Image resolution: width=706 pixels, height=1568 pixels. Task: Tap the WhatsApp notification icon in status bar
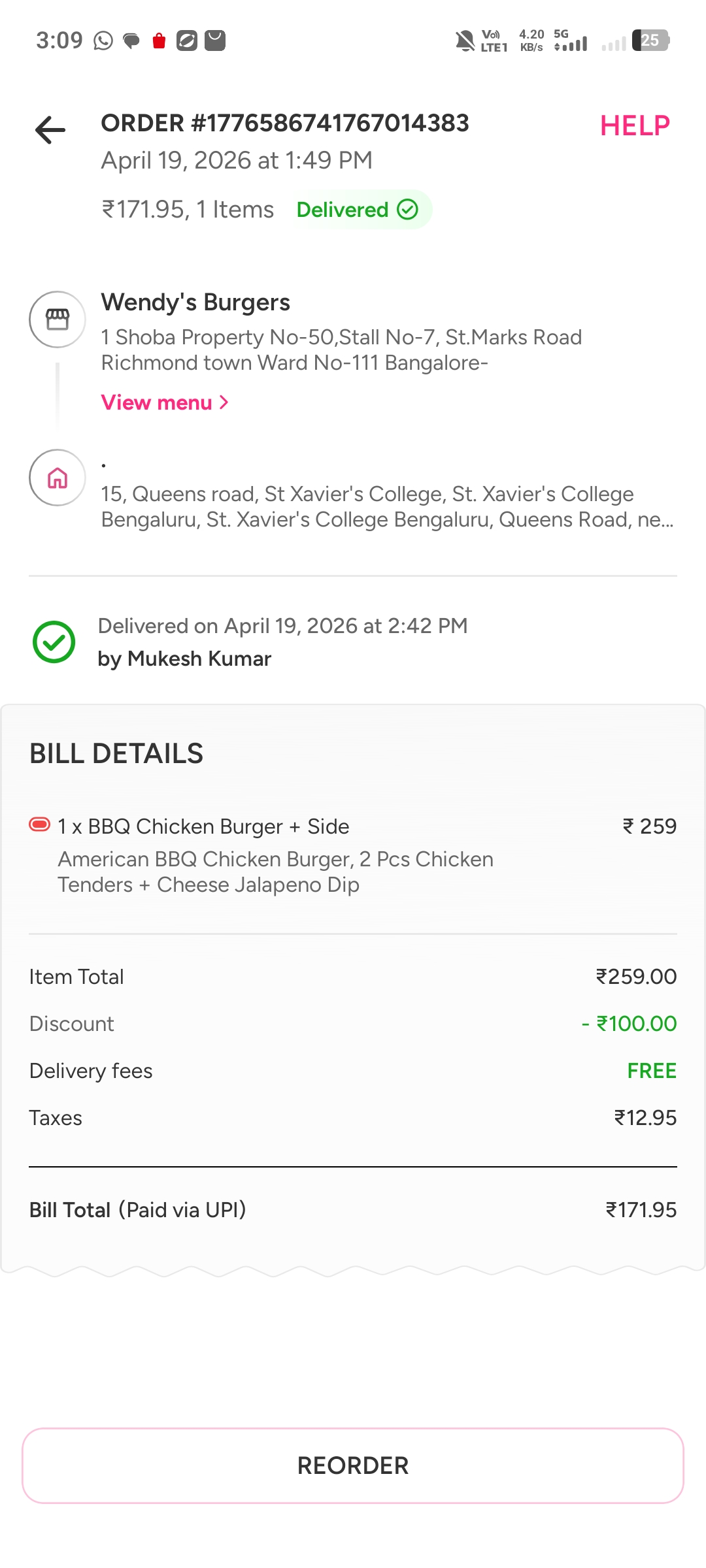click(103, 41)
